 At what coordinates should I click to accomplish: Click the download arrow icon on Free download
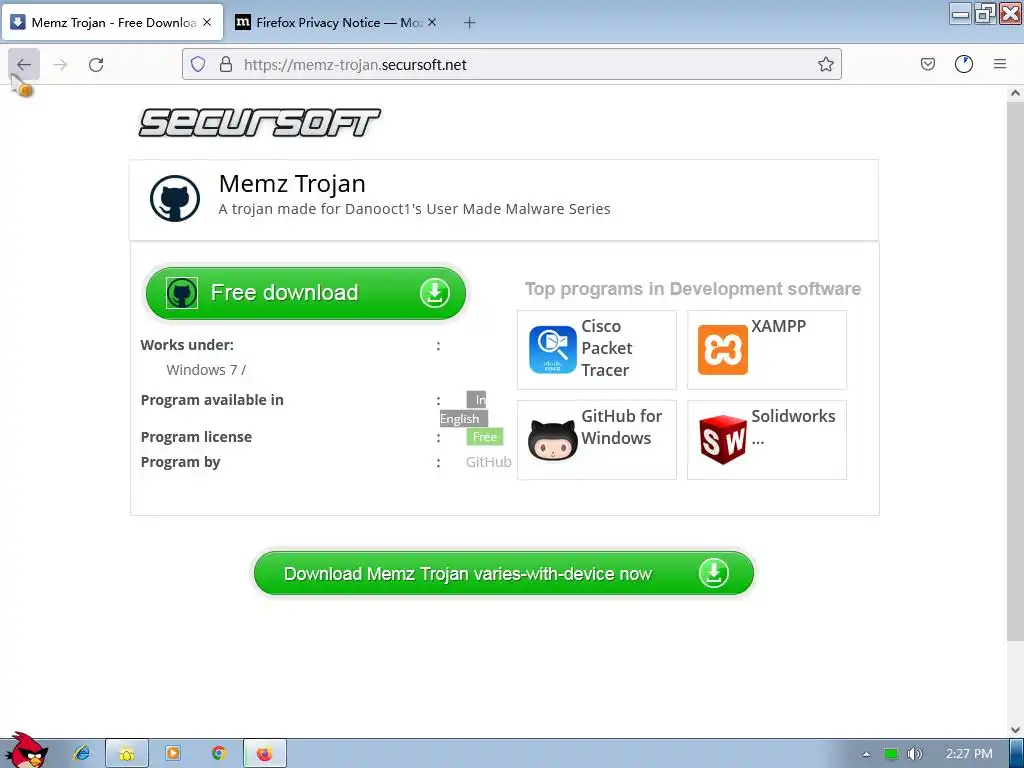(435, 293)
